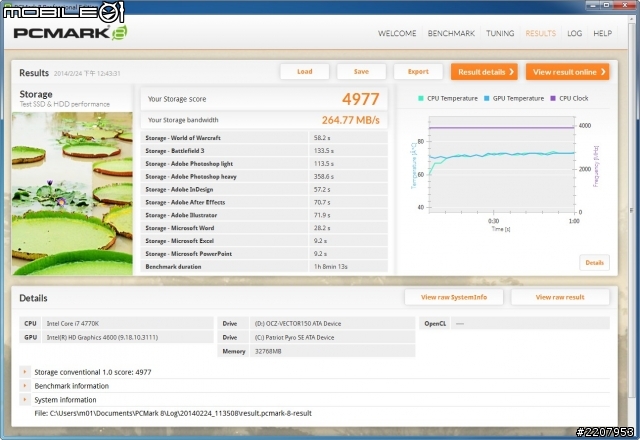Open the LOG tab
The height and width of the screenshot is (440, 640).
pyautogui.click(x=574, y=33)
